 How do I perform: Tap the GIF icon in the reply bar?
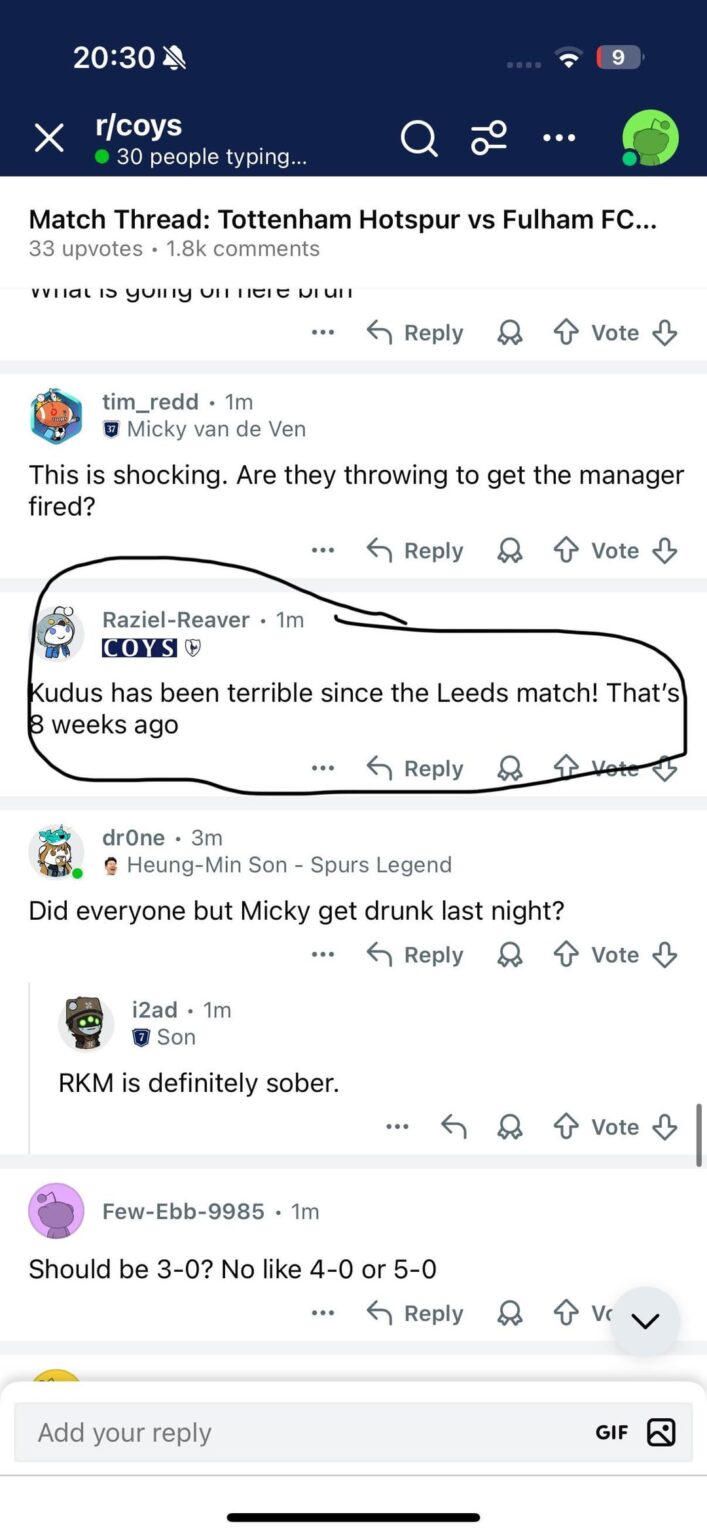611,1432
